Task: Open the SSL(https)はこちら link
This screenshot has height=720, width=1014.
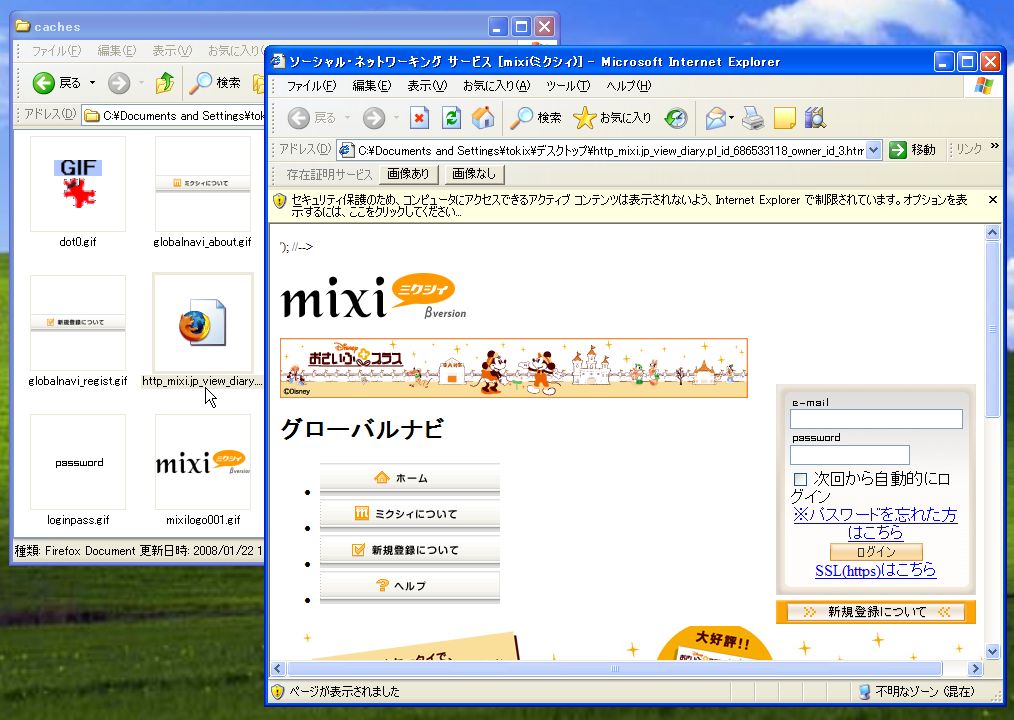Action: pos(875,571)
